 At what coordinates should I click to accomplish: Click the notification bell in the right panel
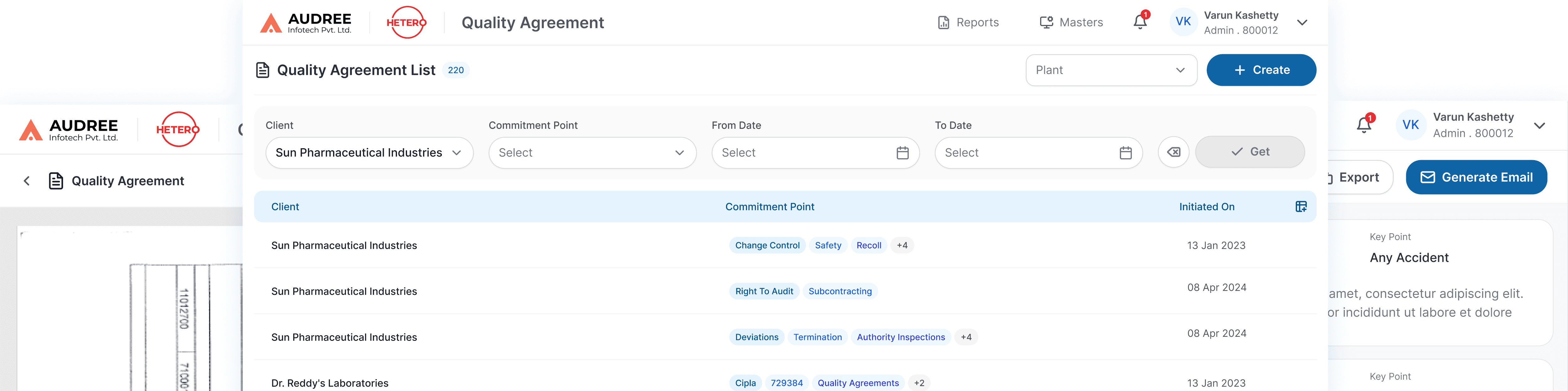[1364, 125]
